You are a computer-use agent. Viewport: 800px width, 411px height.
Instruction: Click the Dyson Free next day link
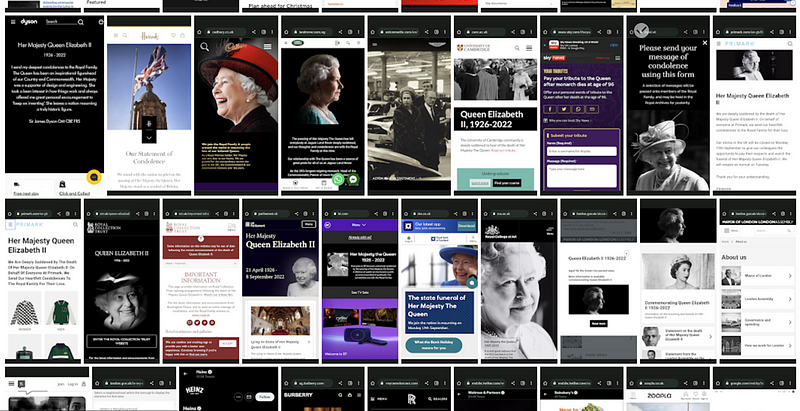click(26, 194)
